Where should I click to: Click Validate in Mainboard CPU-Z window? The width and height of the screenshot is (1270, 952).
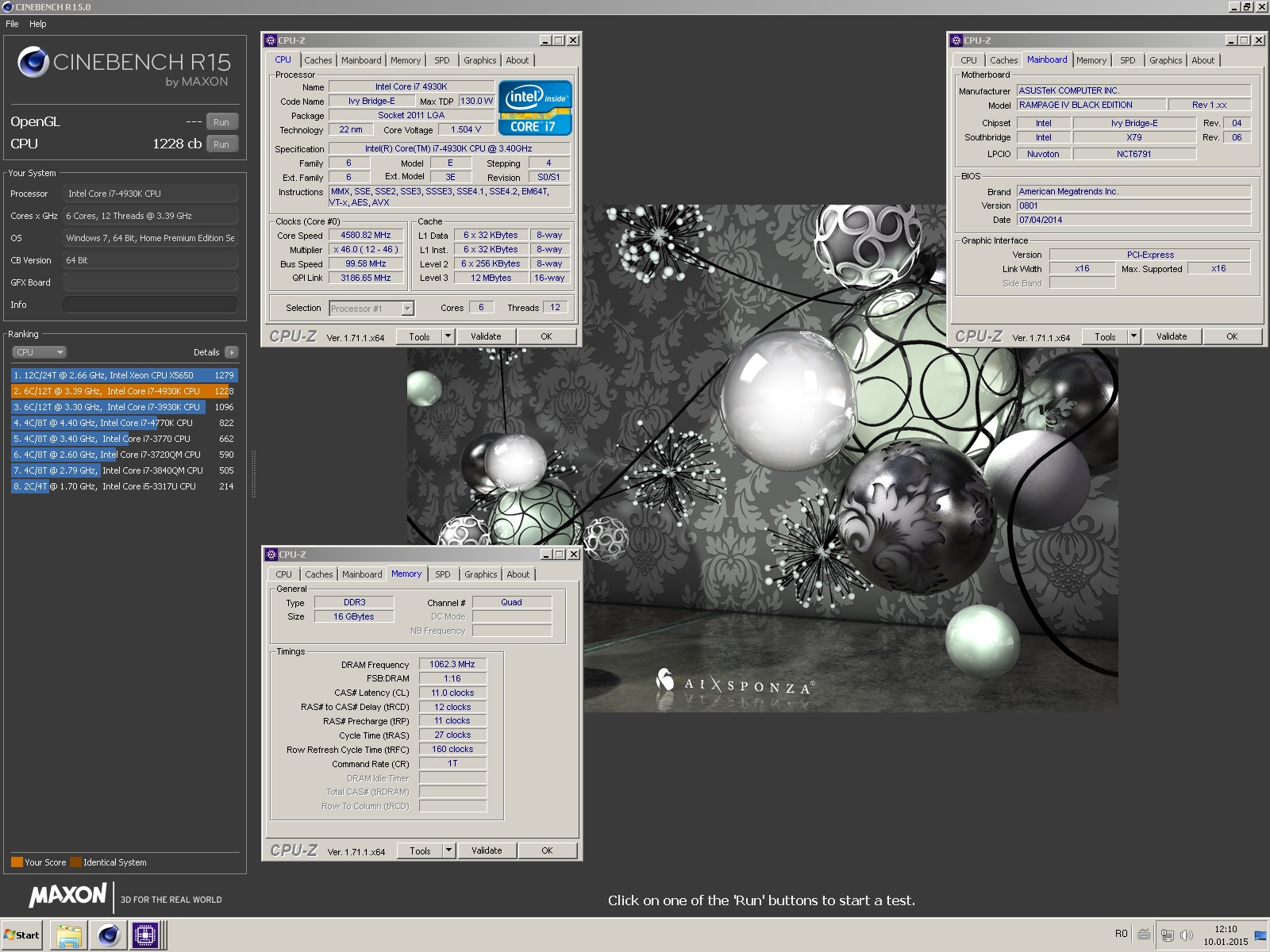[1172, 336]
